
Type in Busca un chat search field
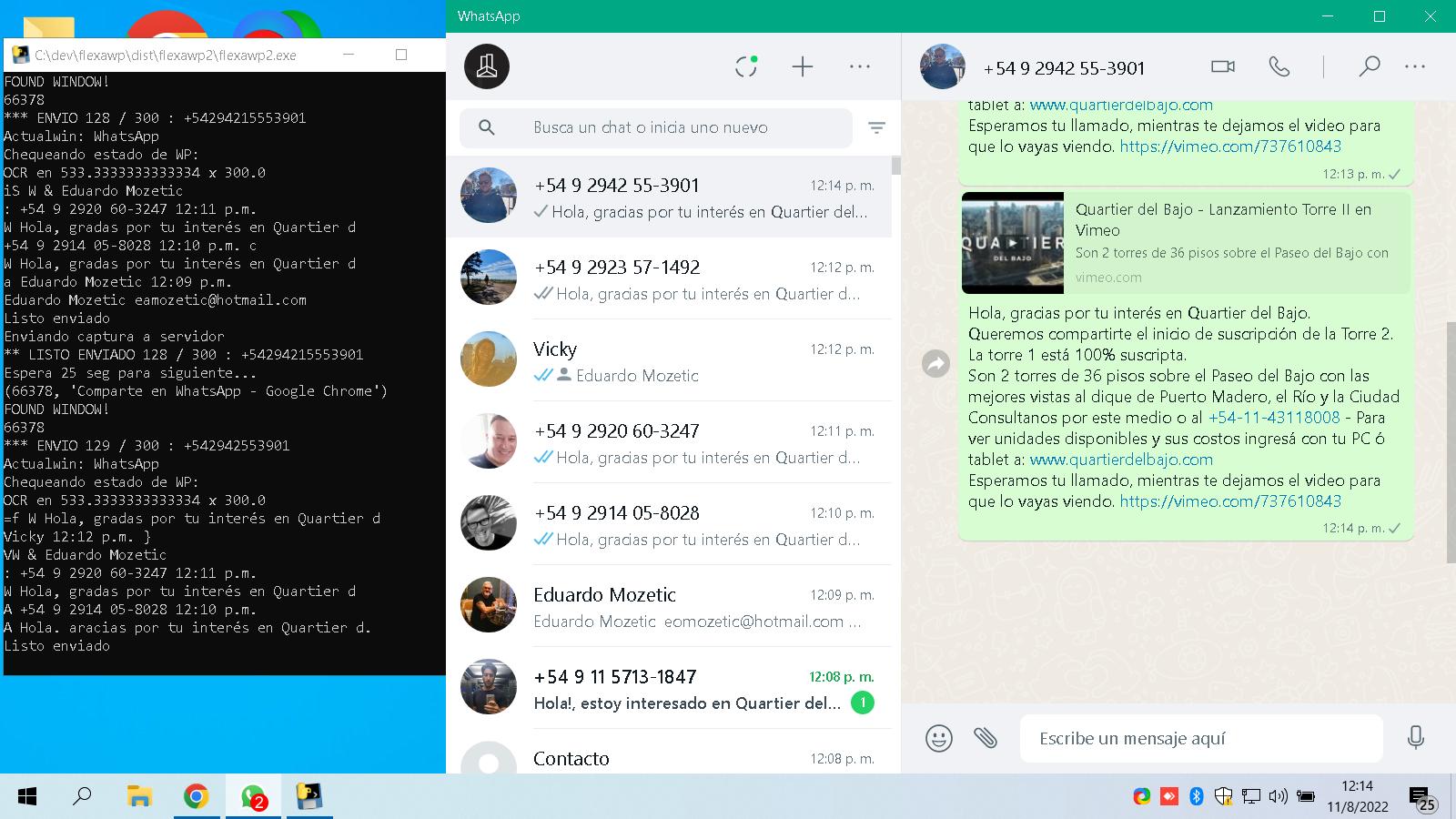(656, 127)
